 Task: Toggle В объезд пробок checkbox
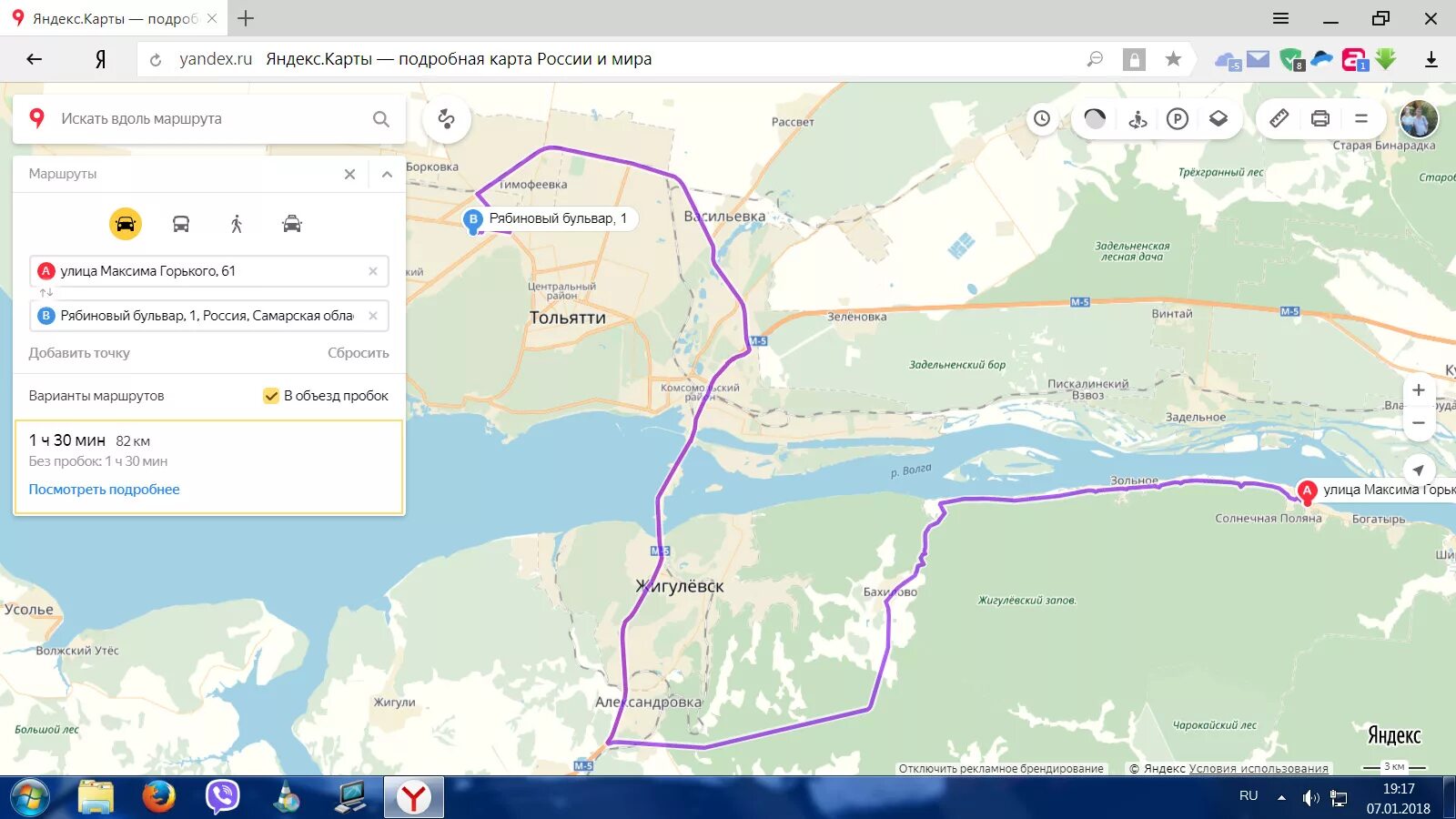(x=271, y=396)
